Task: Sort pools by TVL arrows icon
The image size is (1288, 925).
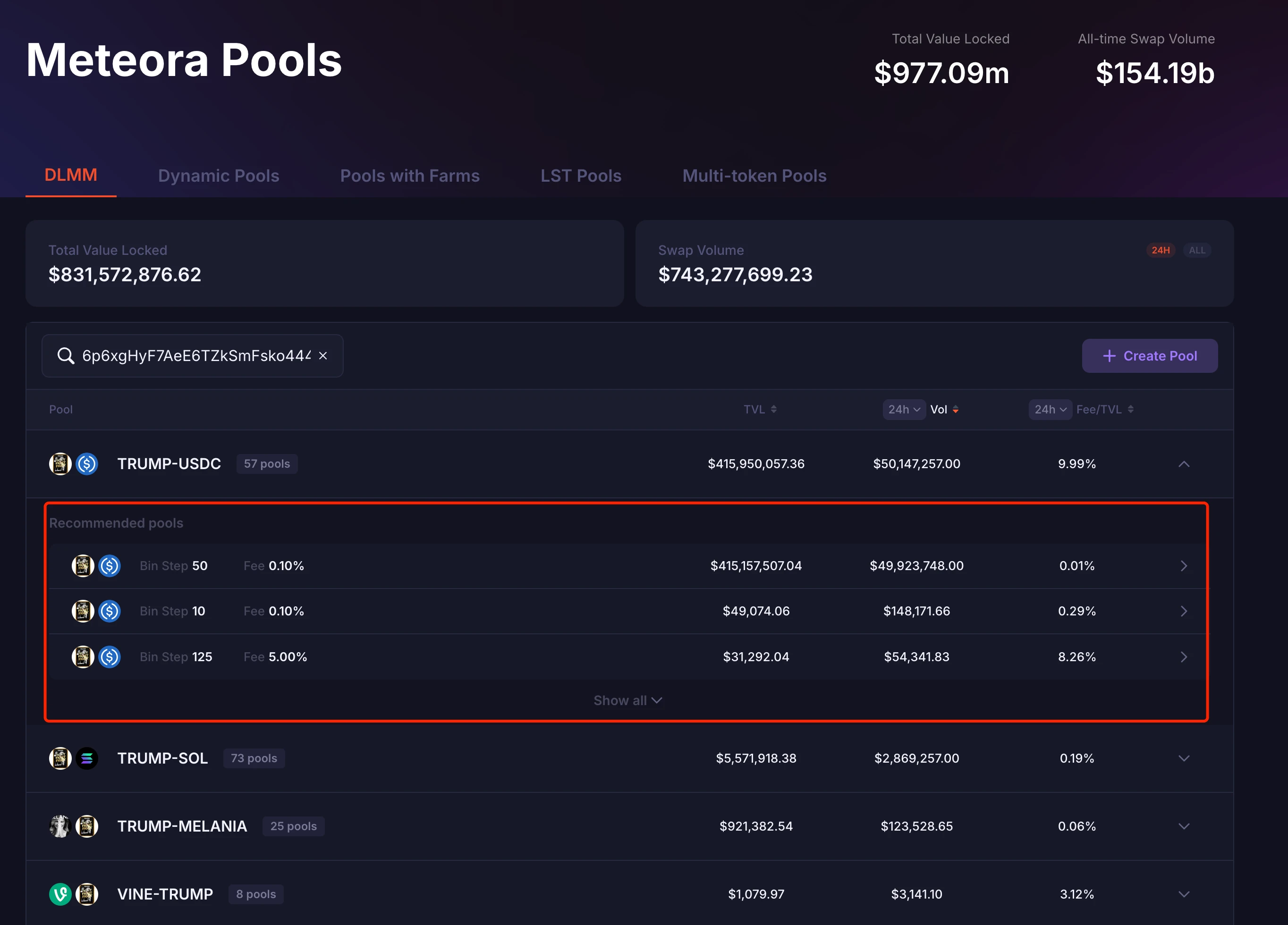Action: (x=773, y=409)
